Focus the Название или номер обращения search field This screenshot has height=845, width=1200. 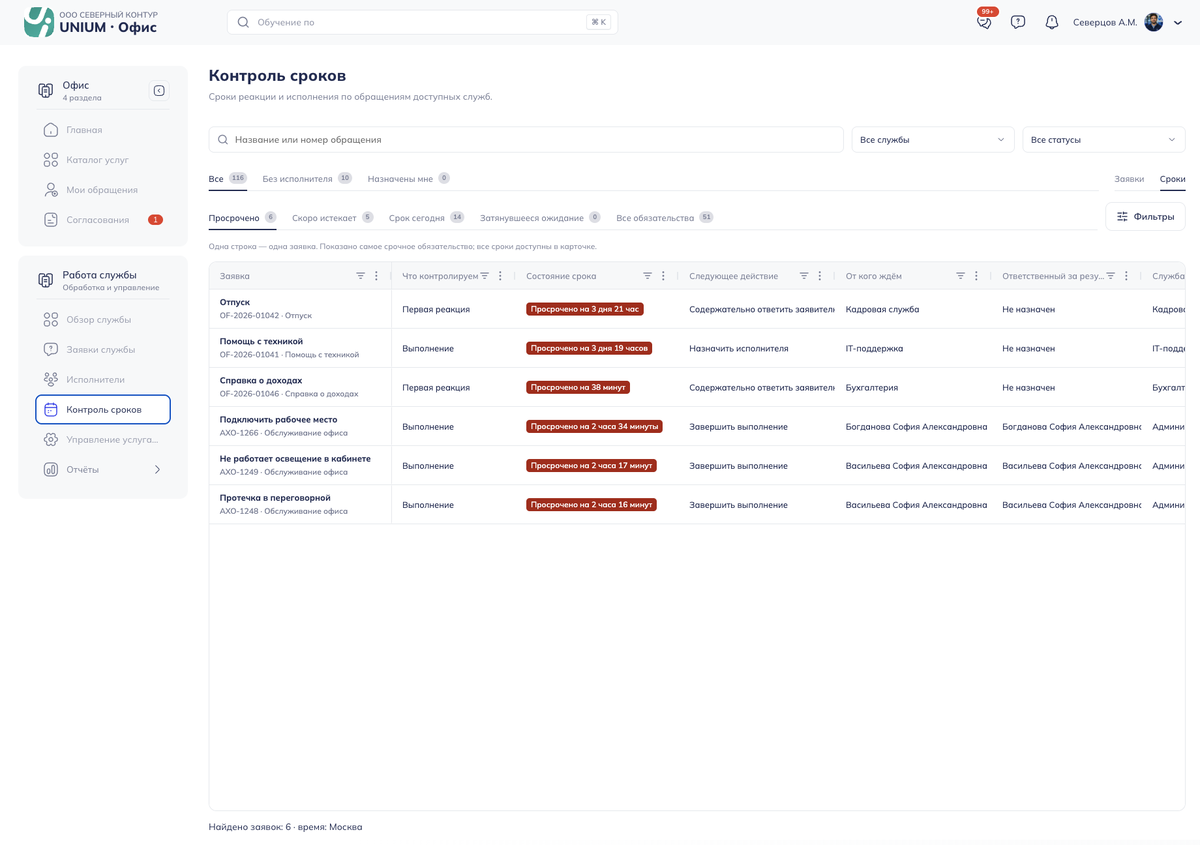click(x=526, y=140)
